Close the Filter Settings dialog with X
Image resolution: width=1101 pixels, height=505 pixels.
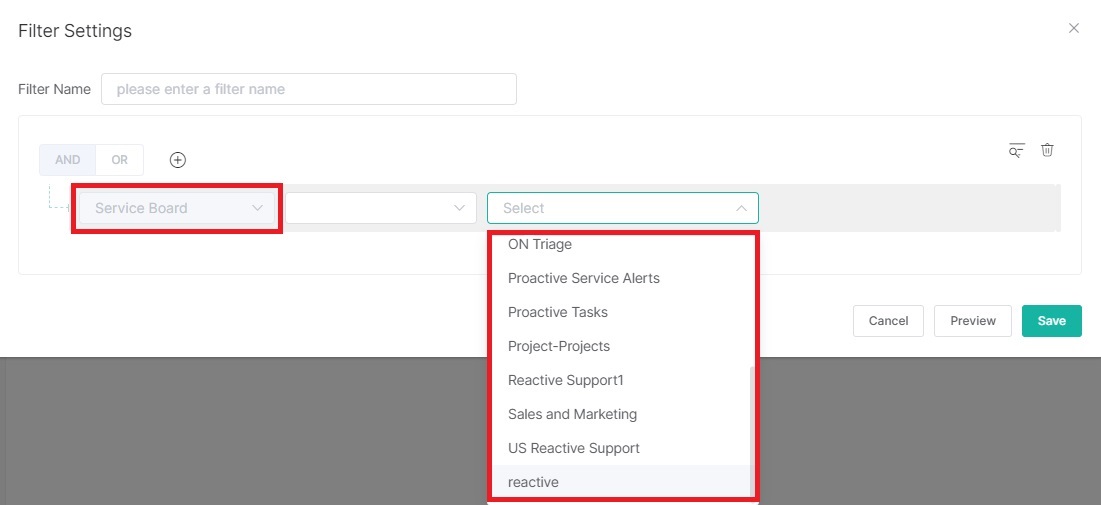1074,28
